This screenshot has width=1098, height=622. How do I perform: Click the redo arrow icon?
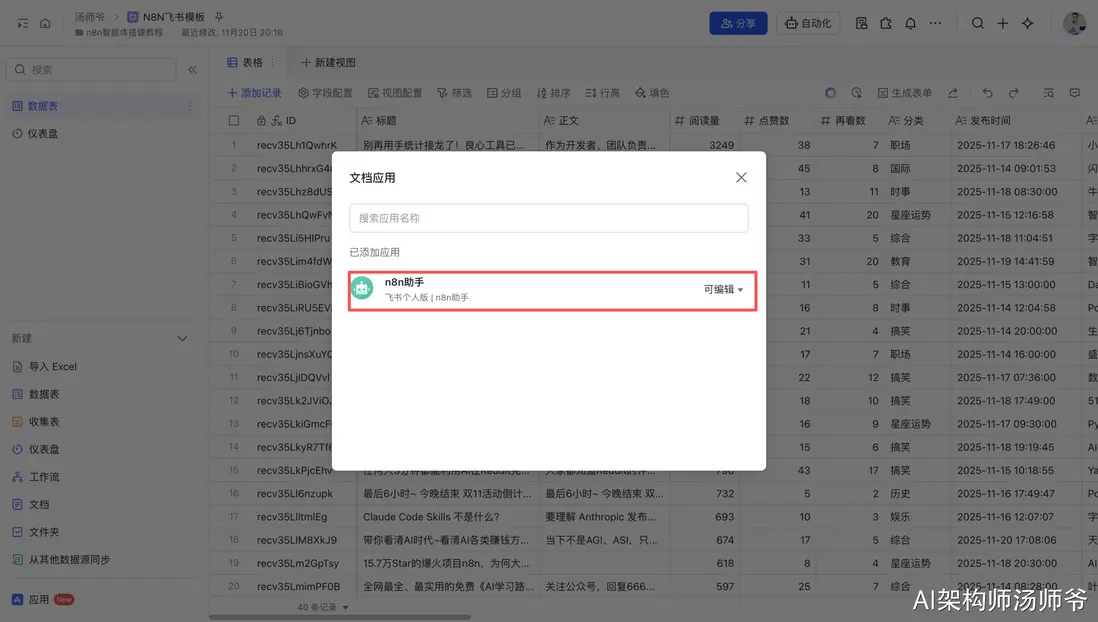tap(1013, 92)
